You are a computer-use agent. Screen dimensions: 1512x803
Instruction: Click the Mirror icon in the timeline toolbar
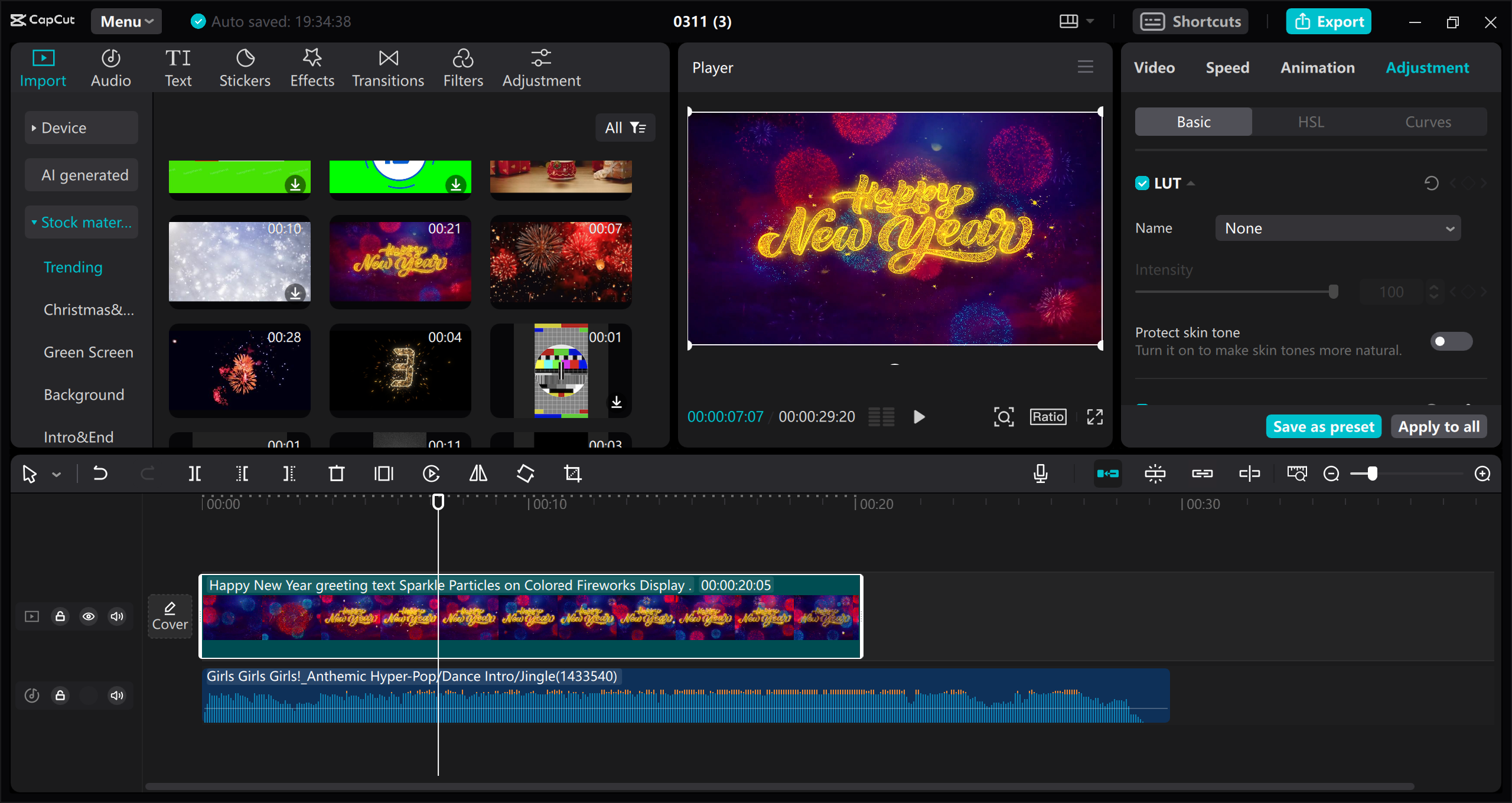pos(477,473)
